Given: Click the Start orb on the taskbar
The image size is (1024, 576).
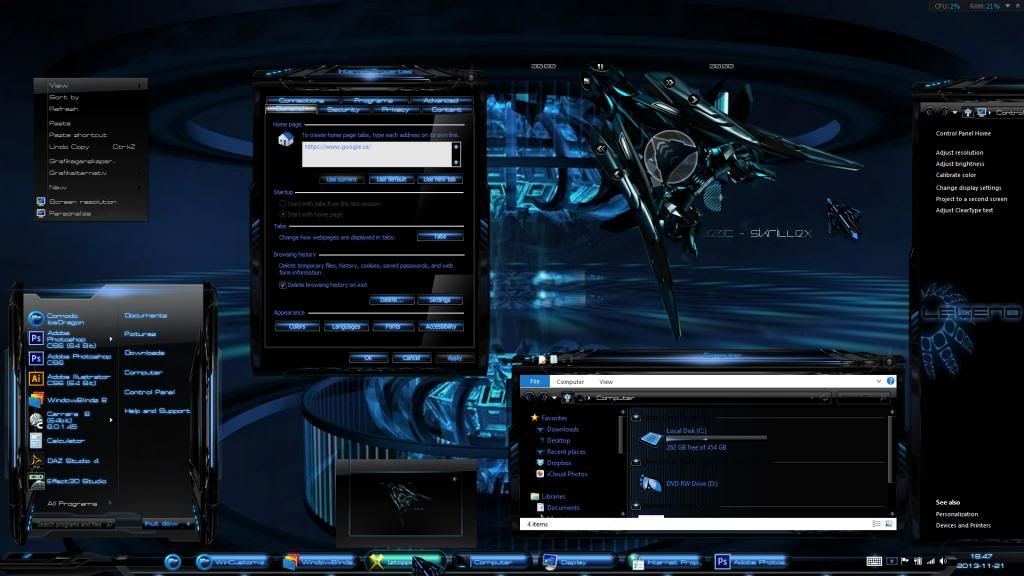Looking at the screenshot, I should click(172, 561).
